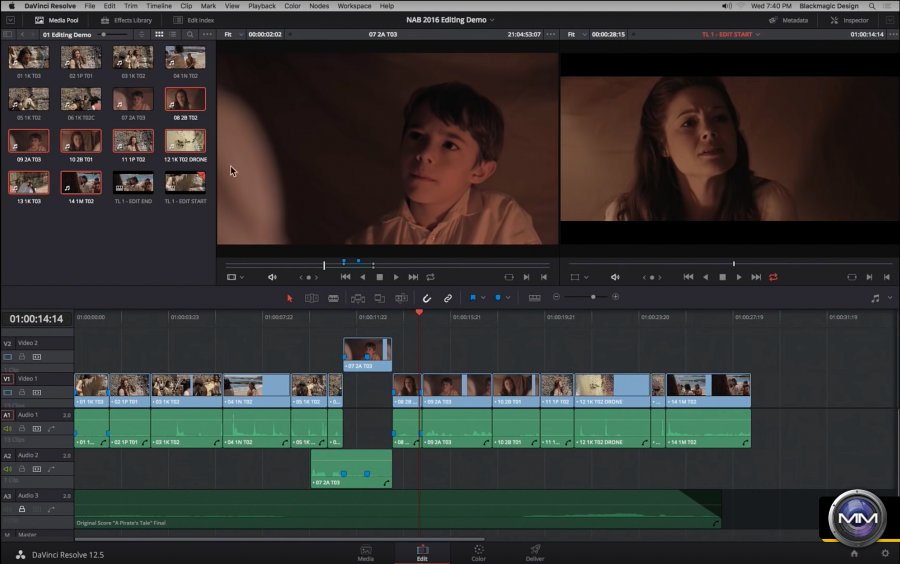
Task: Click the timeline view options icon
Action: point(534,298)
